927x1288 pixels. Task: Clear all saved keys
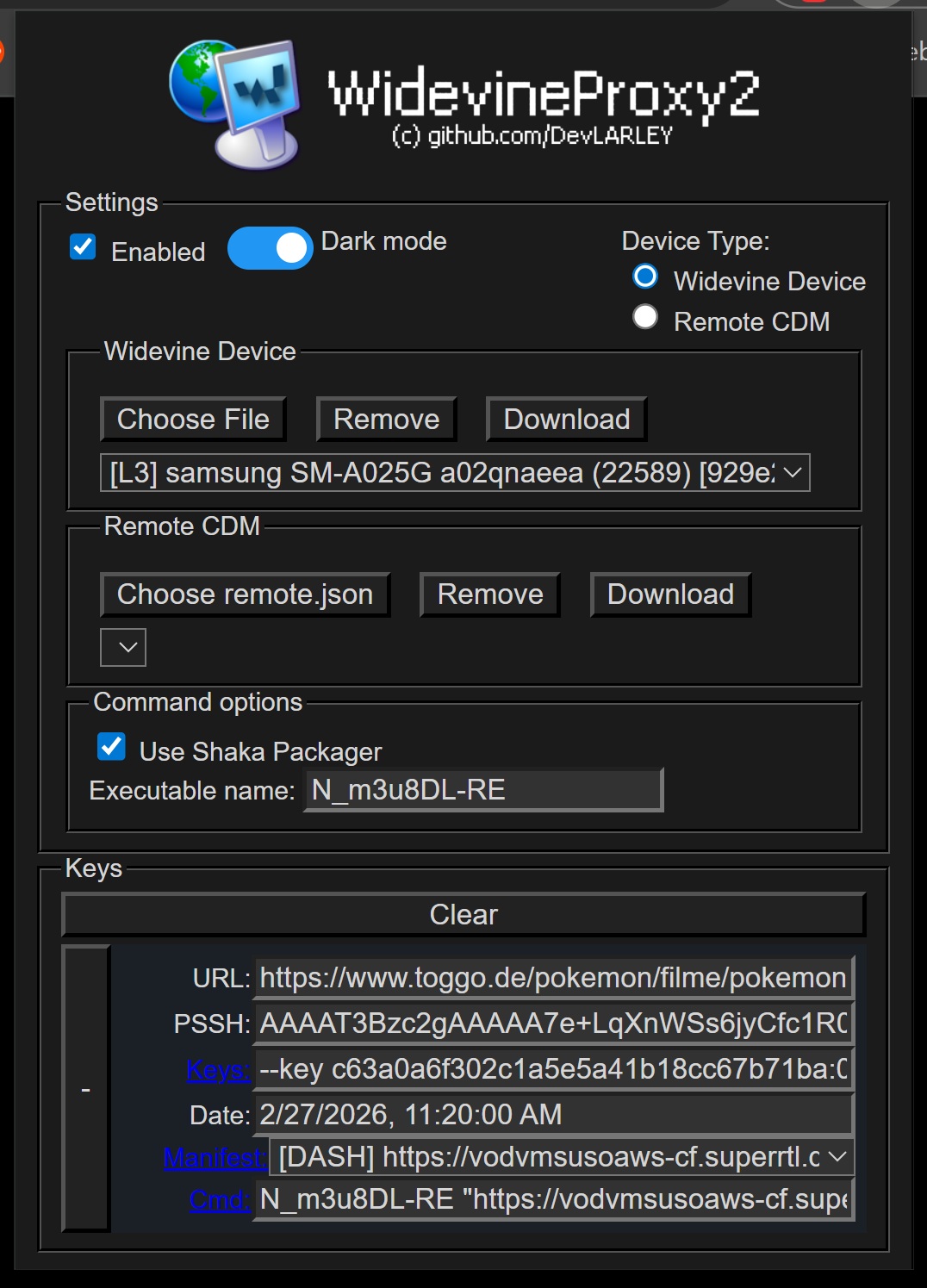click(x=463, y=914)
